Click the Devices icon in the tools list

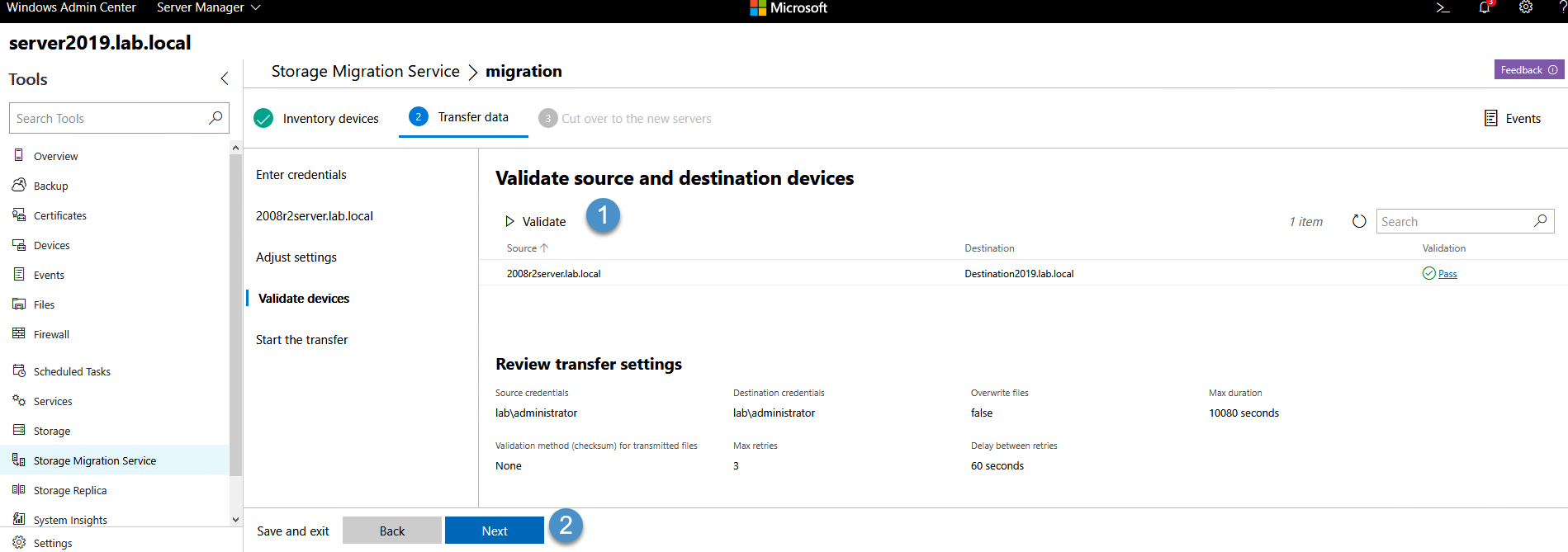(x=19, y=244)
